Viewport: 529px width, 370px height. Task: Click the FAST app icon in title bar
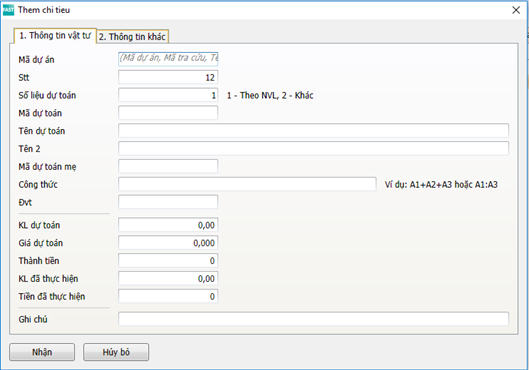(8, 10)
